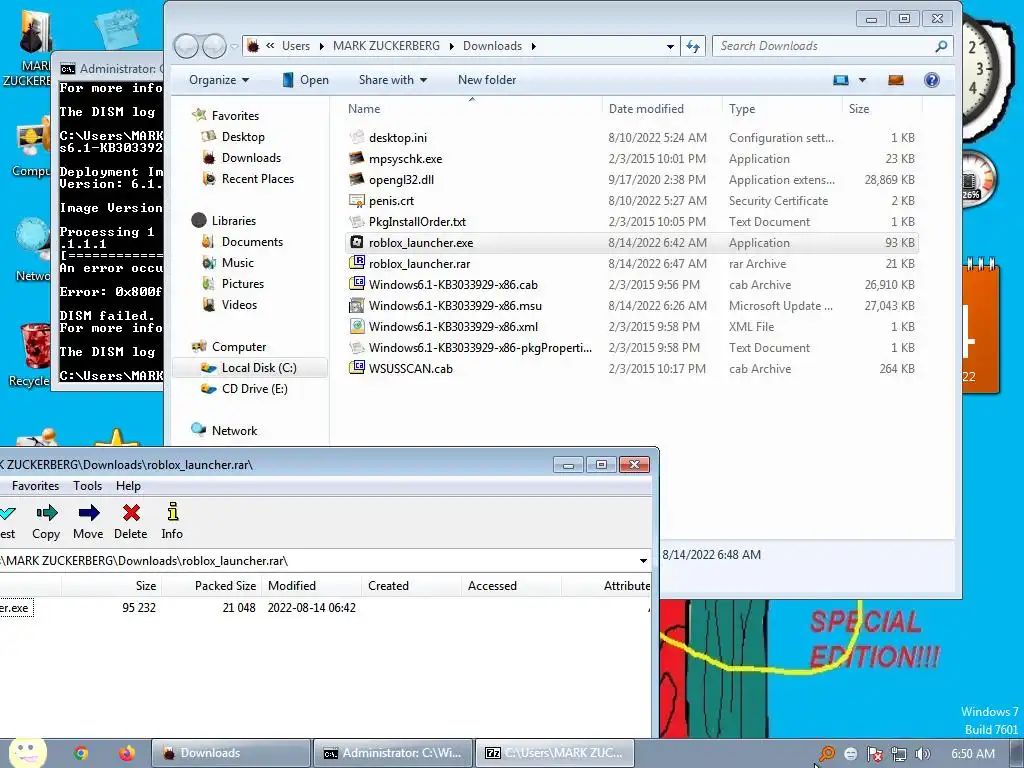Click the Action Center flag tray icon

(x=874, y=754)
